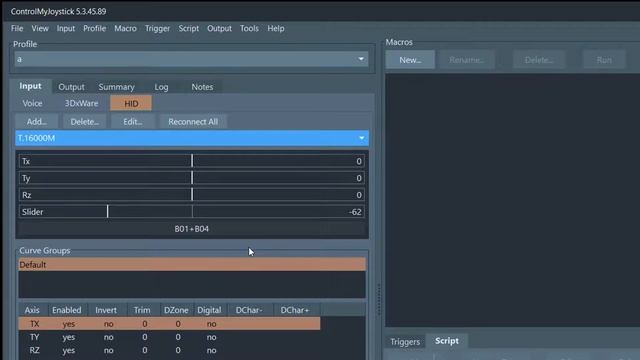The image size is (640, 360).
Task: Click the Rz axis indicator bar
Action: [191, 195]
